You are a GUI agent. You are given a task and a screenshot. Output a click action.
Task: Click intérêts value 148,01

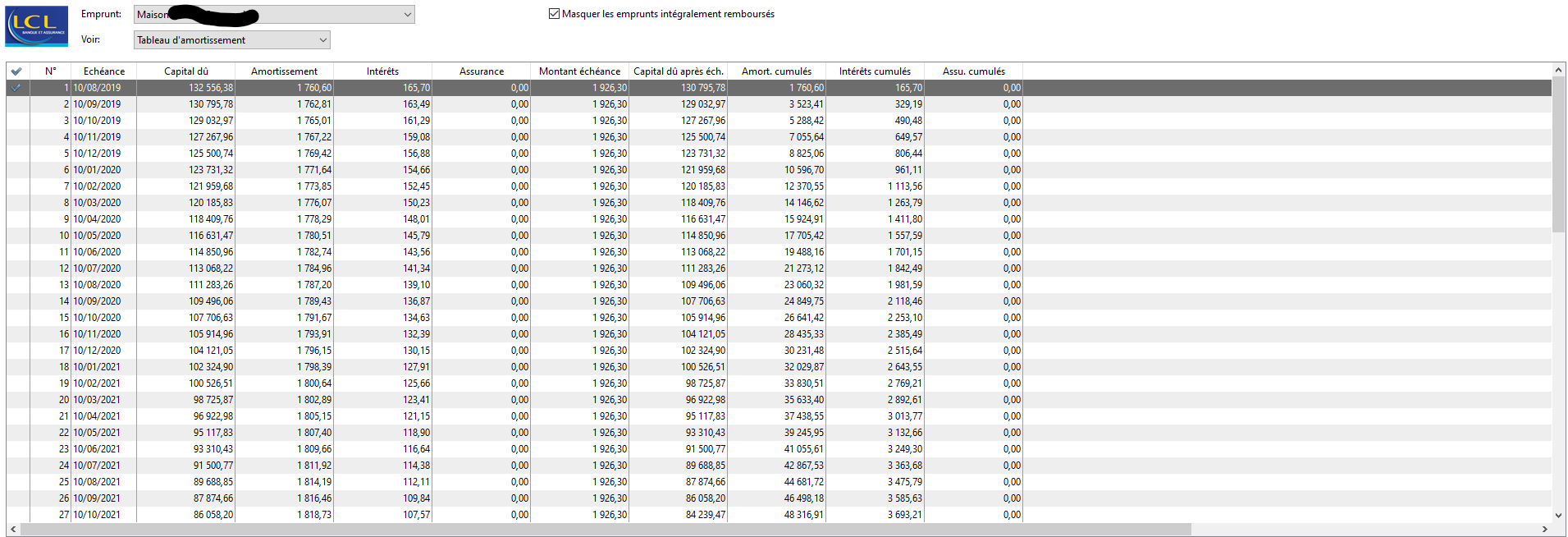[x=416, y=219]
